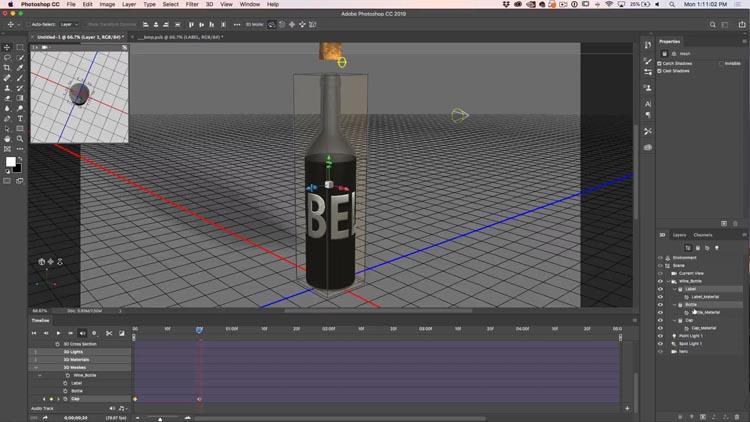Open the Window menu

250,4
